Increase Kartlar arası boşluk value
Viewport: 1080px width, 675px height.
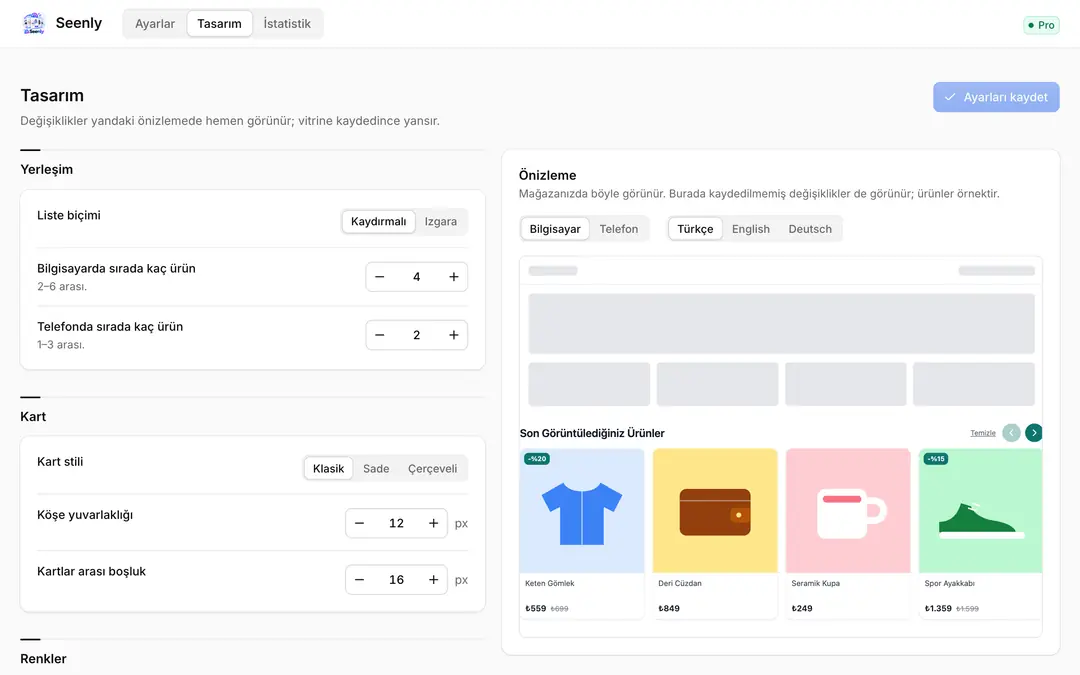point(433,580)
